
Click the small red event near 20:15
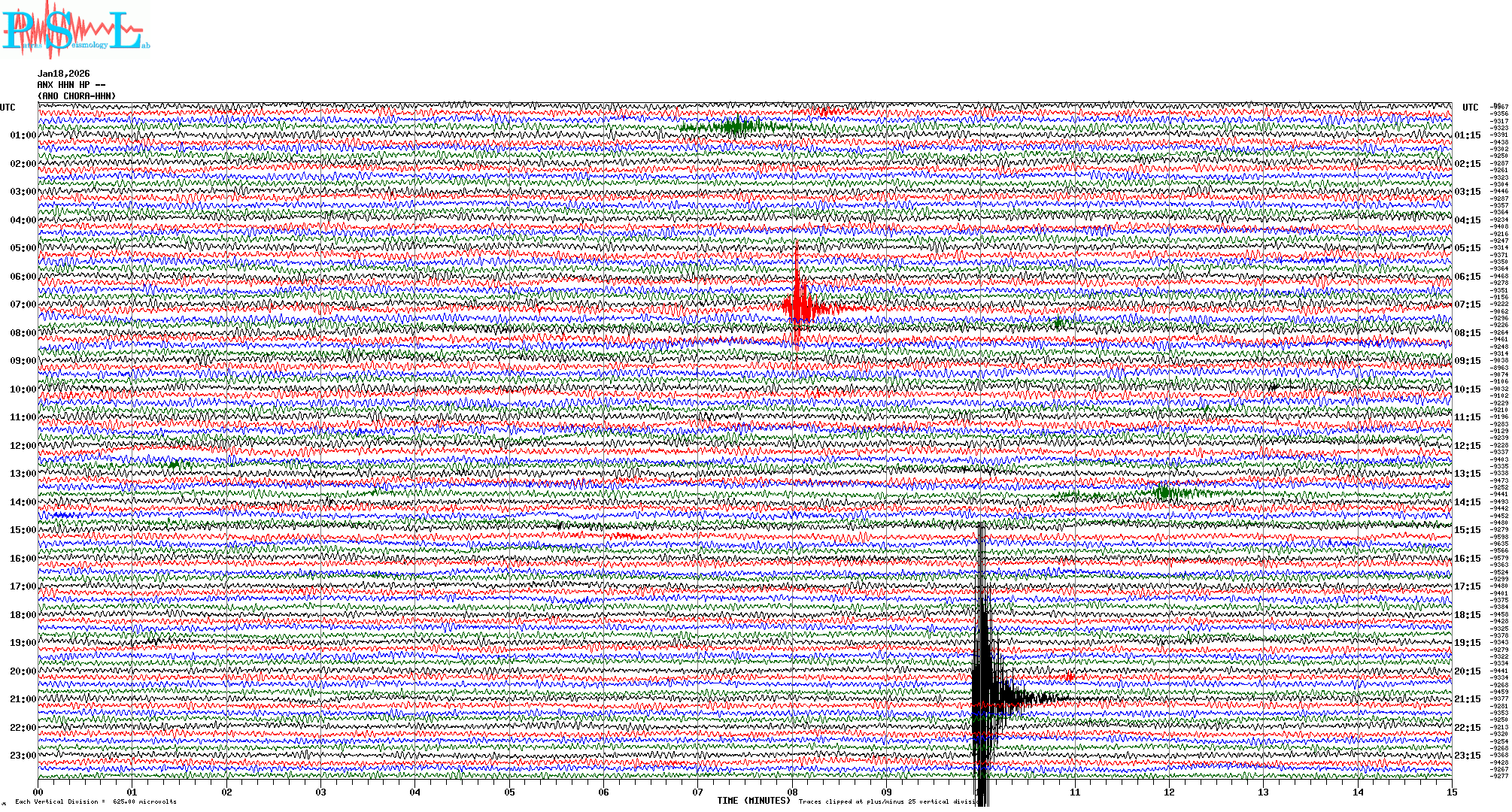point(1069,677)
